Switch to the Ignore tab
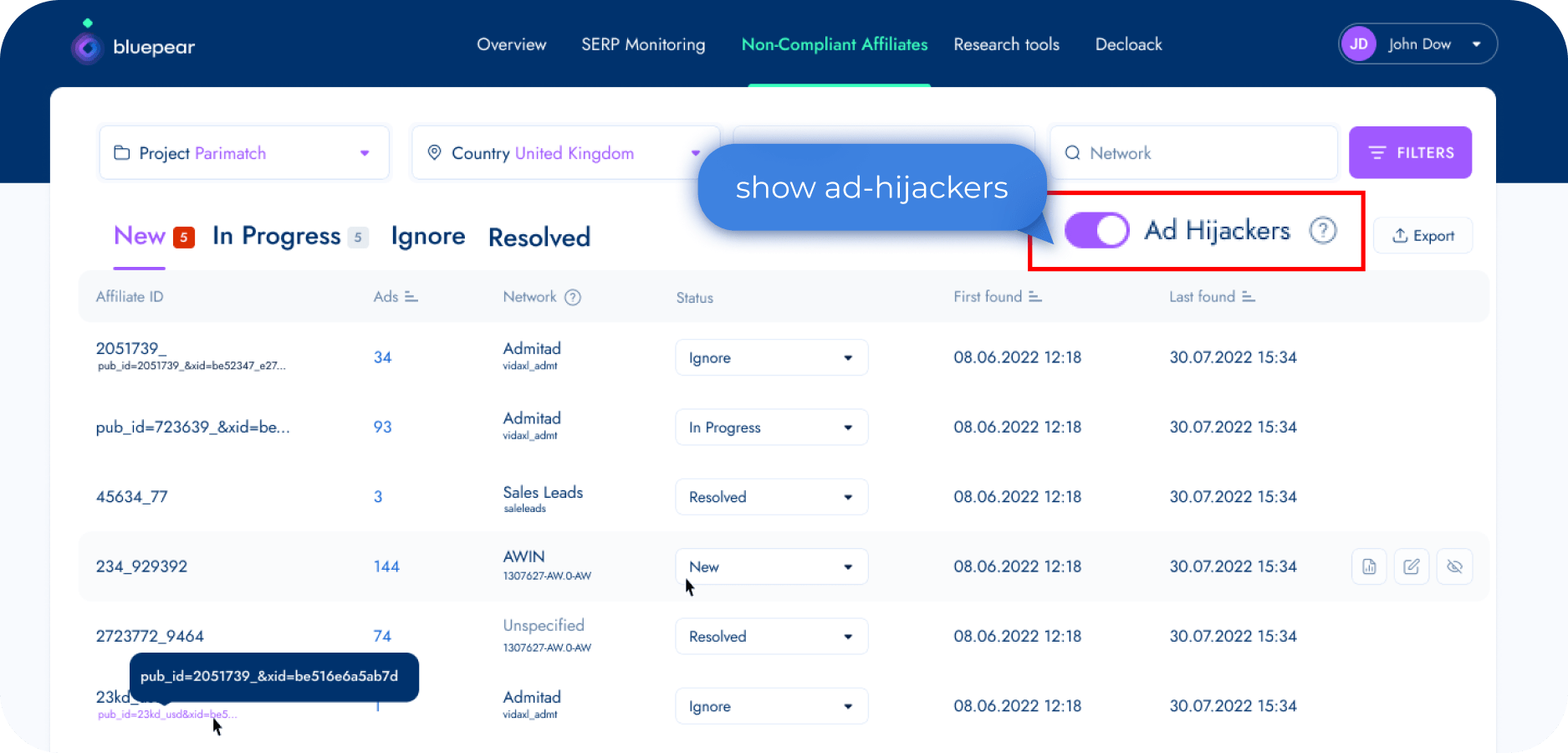Viewport: 1568px width, 753px height. pos(428,237)
